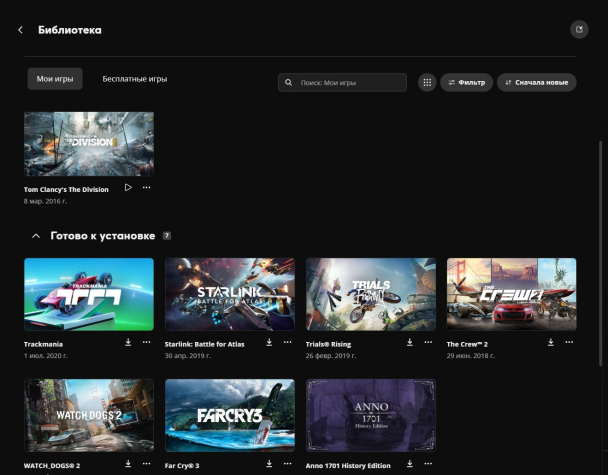Open more options for Anno 1701 History Edition
Image resolution: width=608 pixels, height=475 pixels.
tap(428, 464)
